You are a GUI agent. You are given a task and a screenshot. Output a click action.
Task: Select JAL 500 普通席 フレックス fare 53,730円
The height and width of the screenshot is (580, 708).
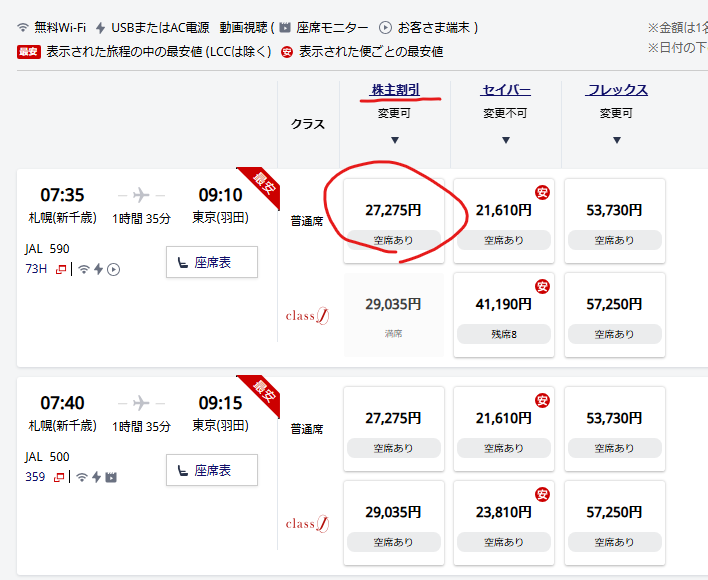click(615, 429)
